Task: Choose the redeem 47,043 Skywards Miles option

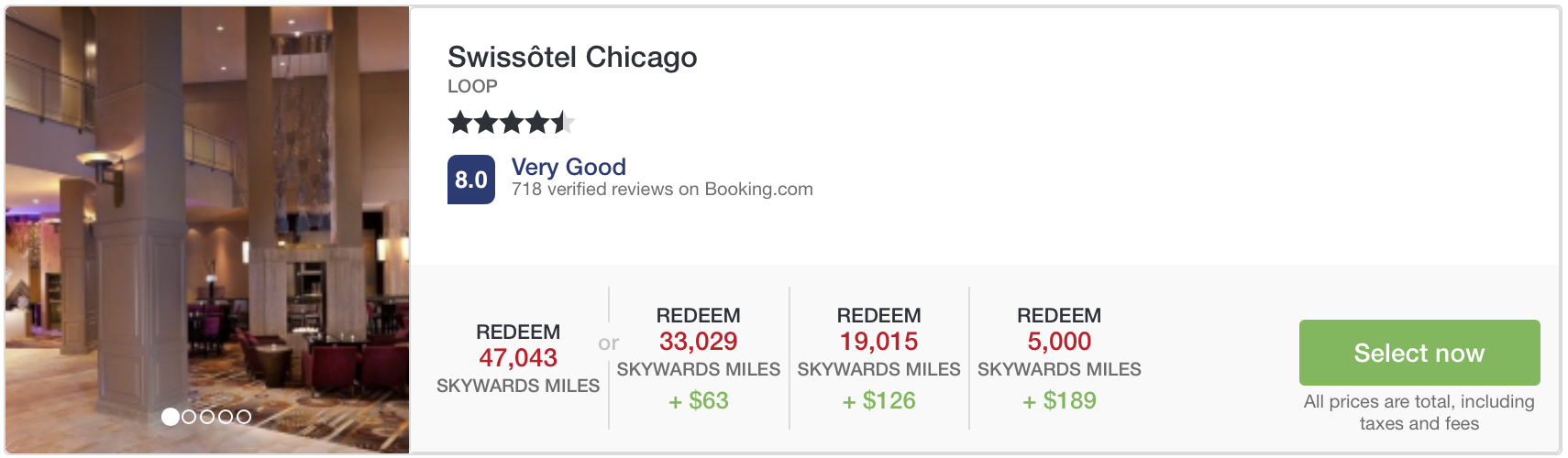Action: tap(518, 358)
